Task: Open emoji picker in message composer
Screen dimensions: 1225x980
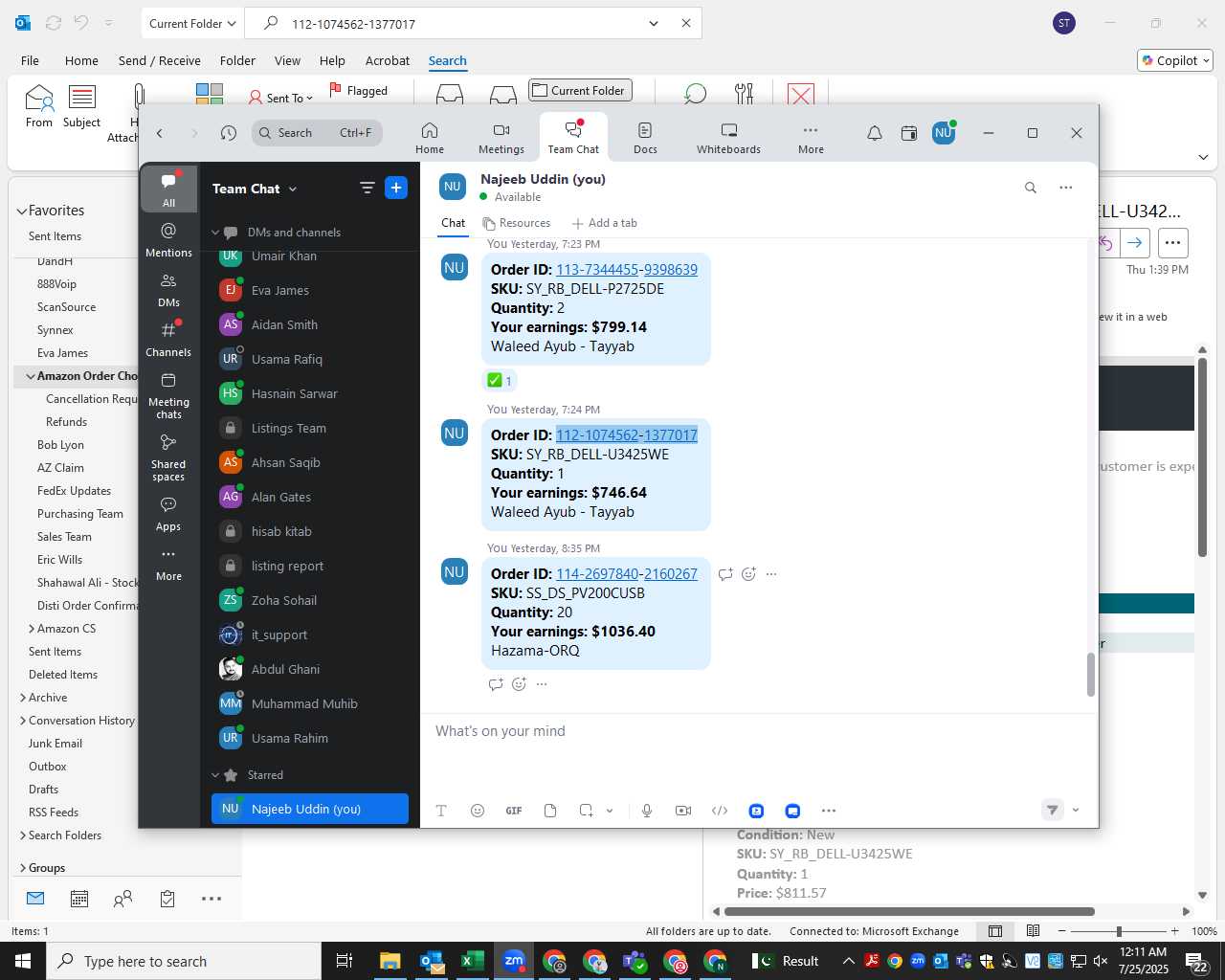Action: pos(478,811)
